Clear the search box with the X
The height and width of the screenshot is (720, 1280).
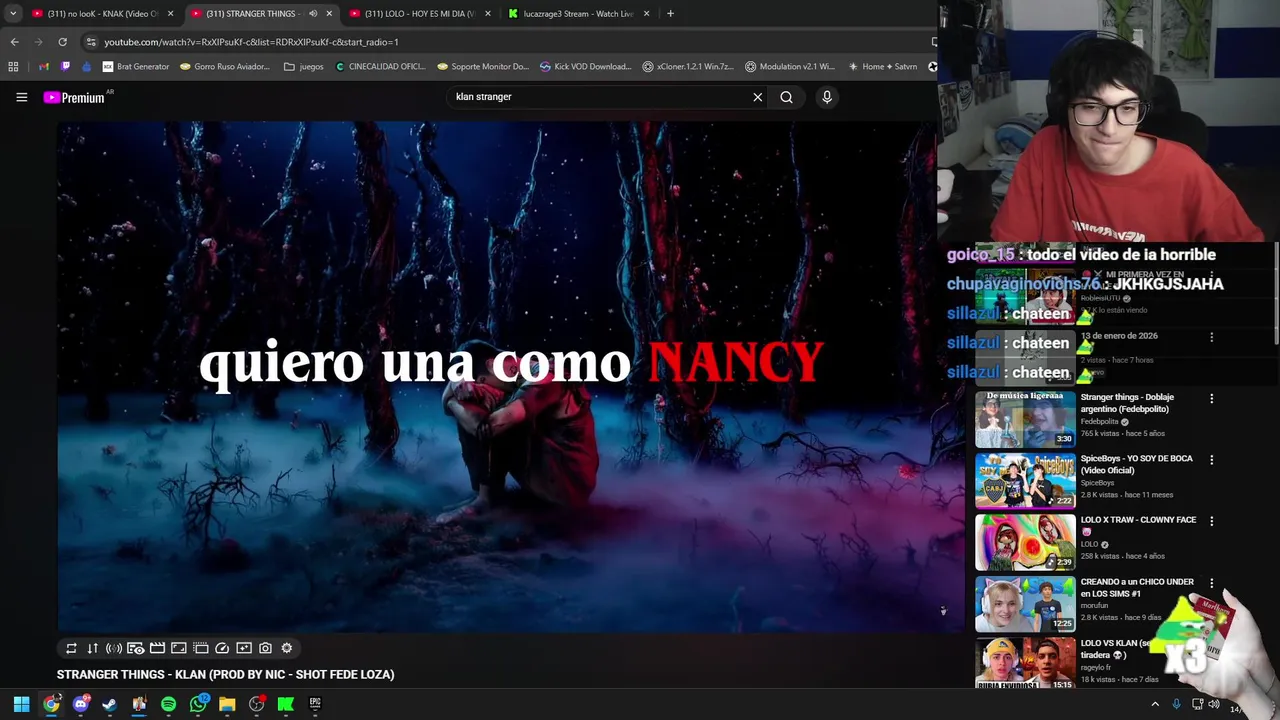click(x=758, y=97)
